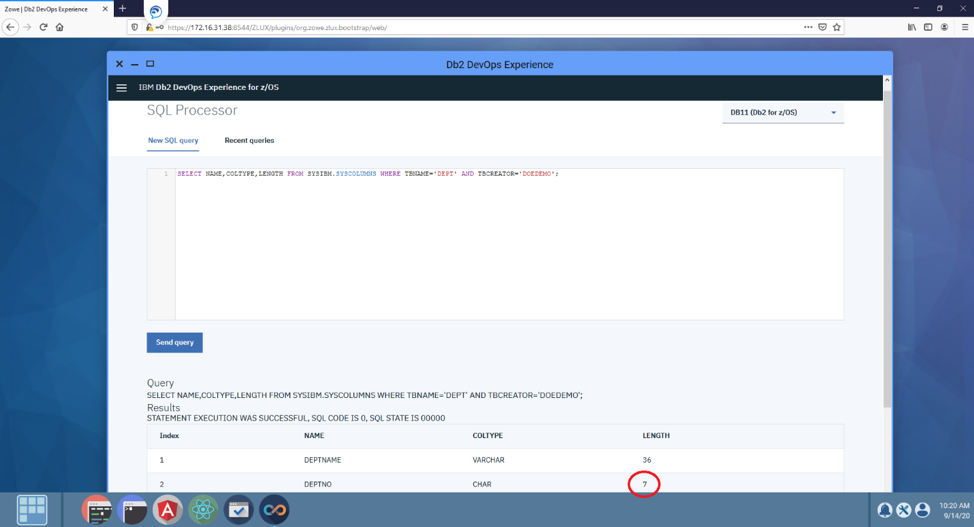Save page to Pocket icon
Image resolution: width=974 pixels, height=527 pixels.
822,27
